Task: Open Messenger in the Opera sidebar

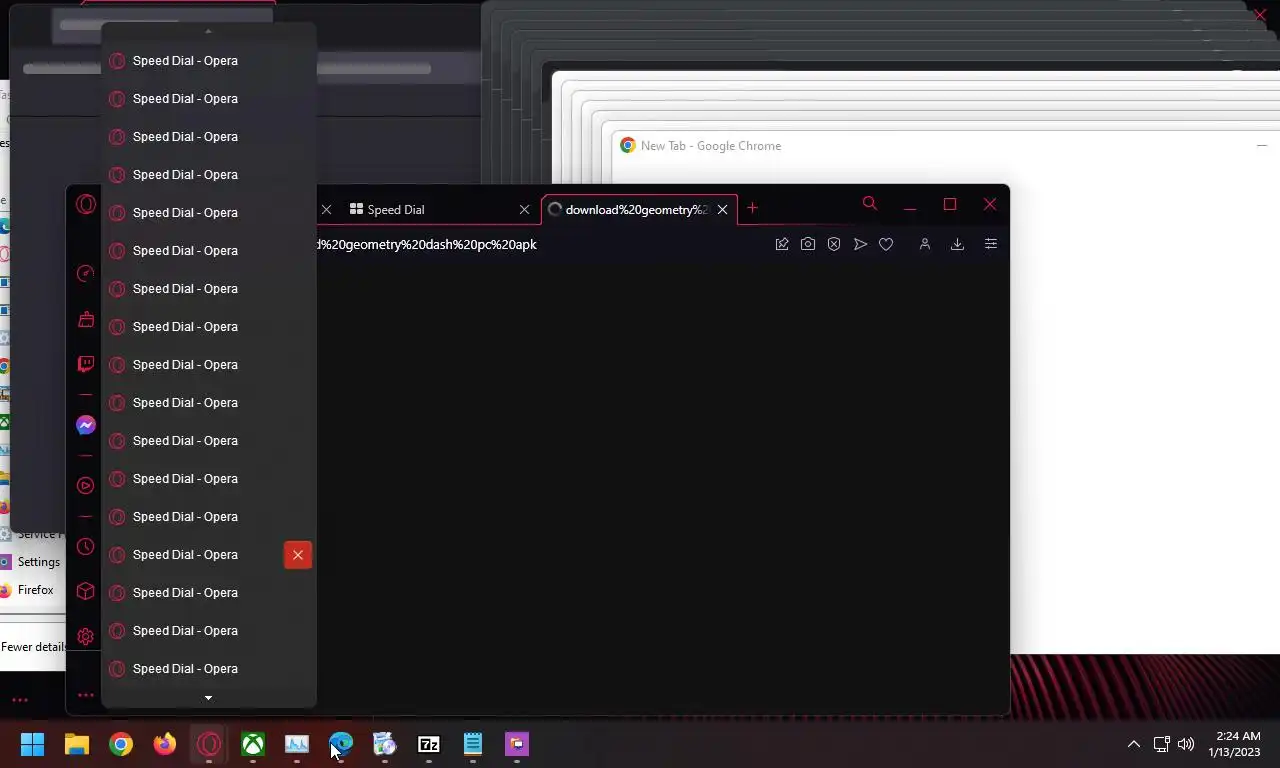Action: [x=86, y=425]
